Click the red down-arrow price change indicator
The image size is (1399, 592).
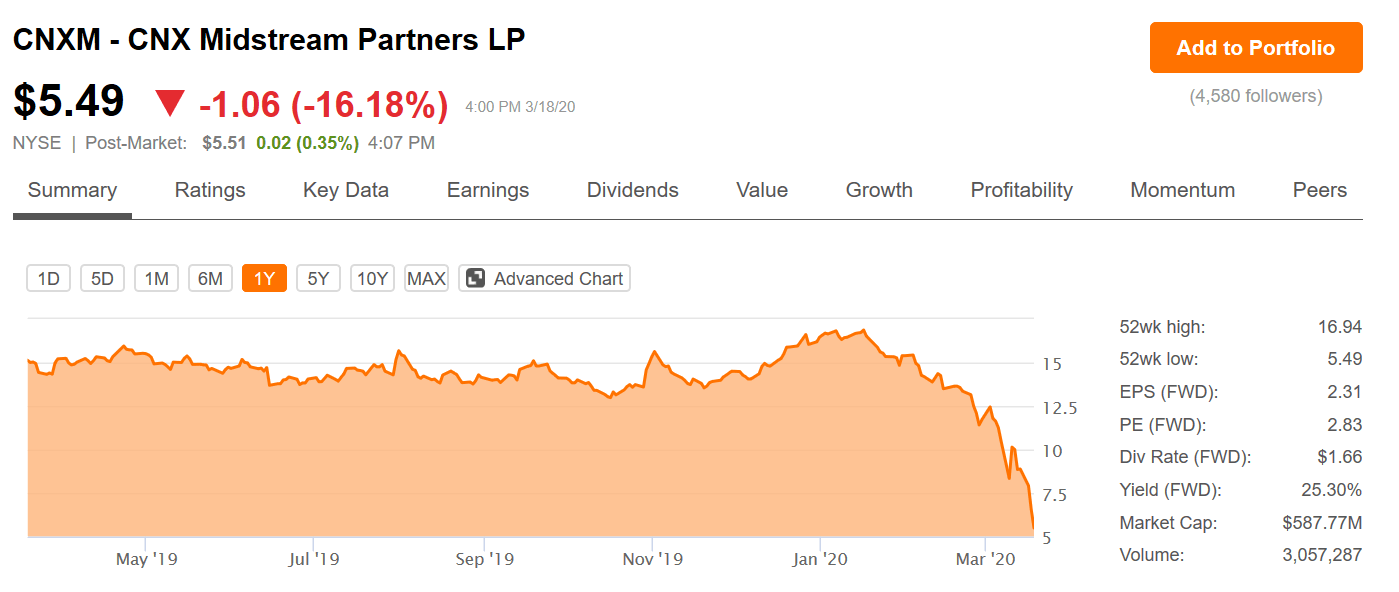point(170,103)
